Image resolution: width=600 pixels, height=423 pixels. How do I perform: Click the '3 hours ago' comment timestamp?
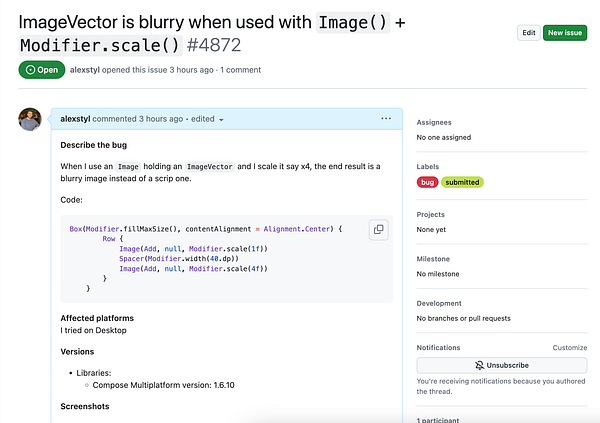coord(163,119)
